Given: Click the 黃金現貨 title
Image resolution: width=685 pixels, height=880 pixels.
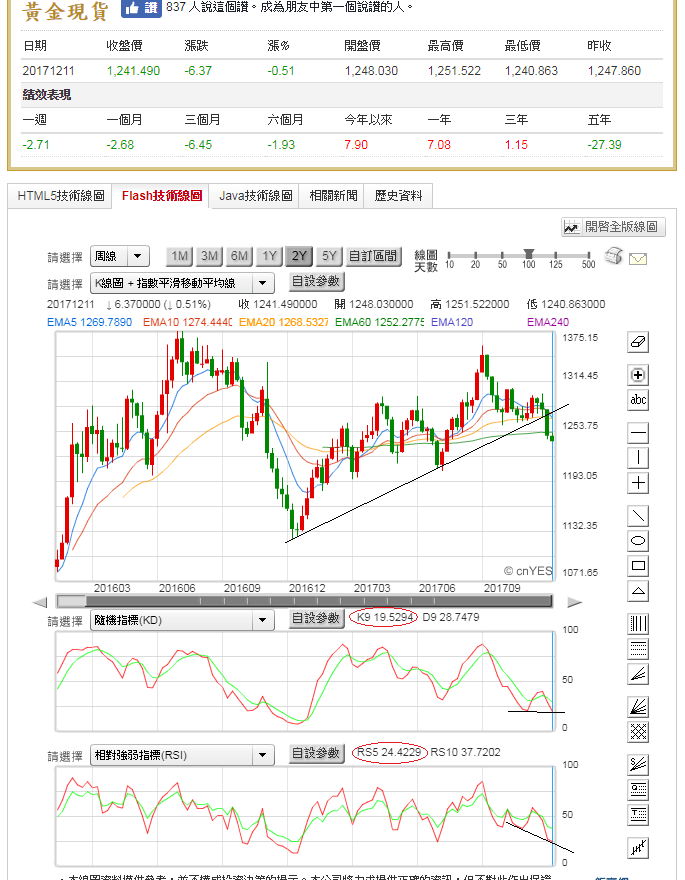Looking at the screenshot, I should pyautogui.click(x=65, y=11).
